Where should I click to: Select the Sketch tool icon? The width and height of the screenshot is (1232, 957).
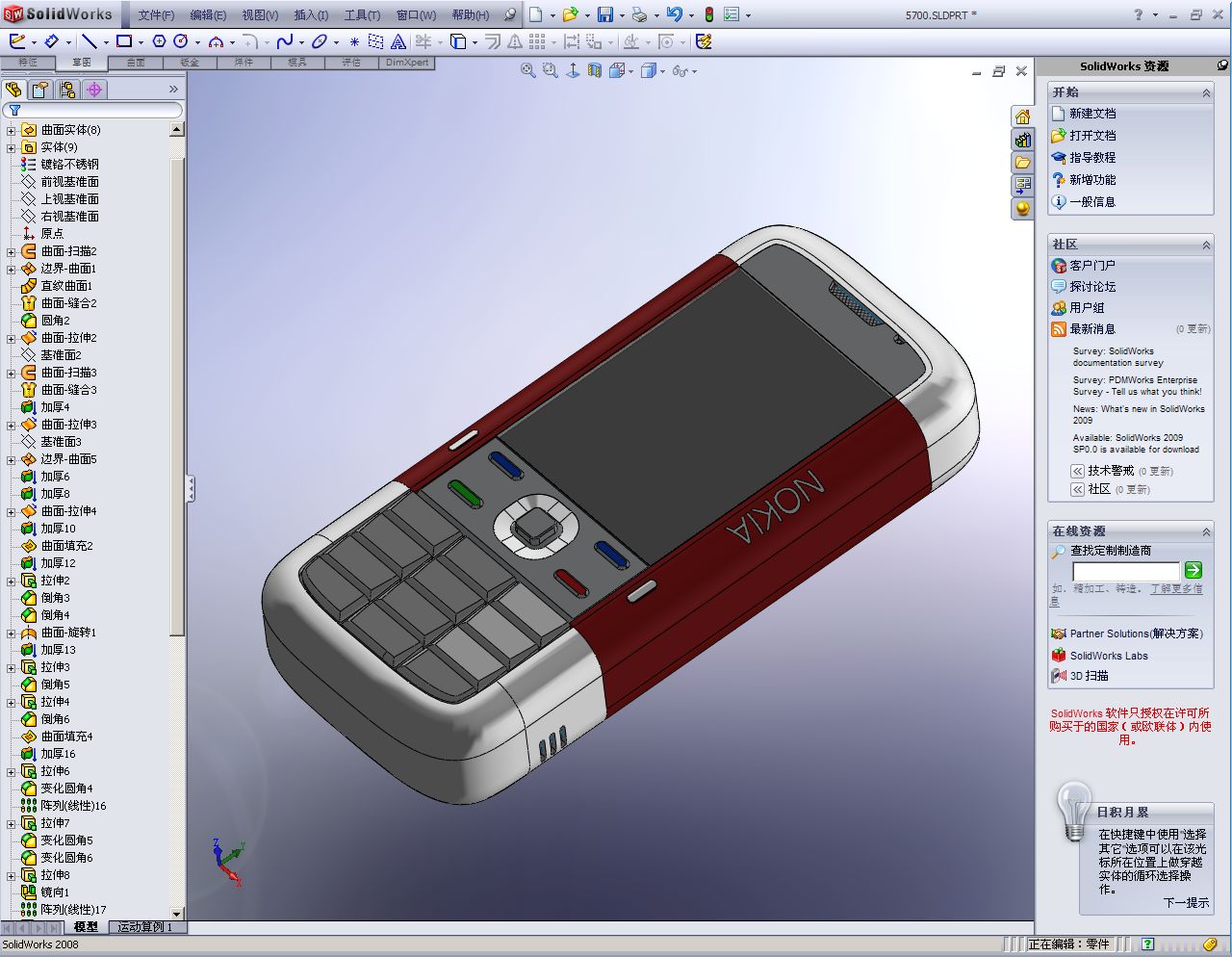[17, 41]
